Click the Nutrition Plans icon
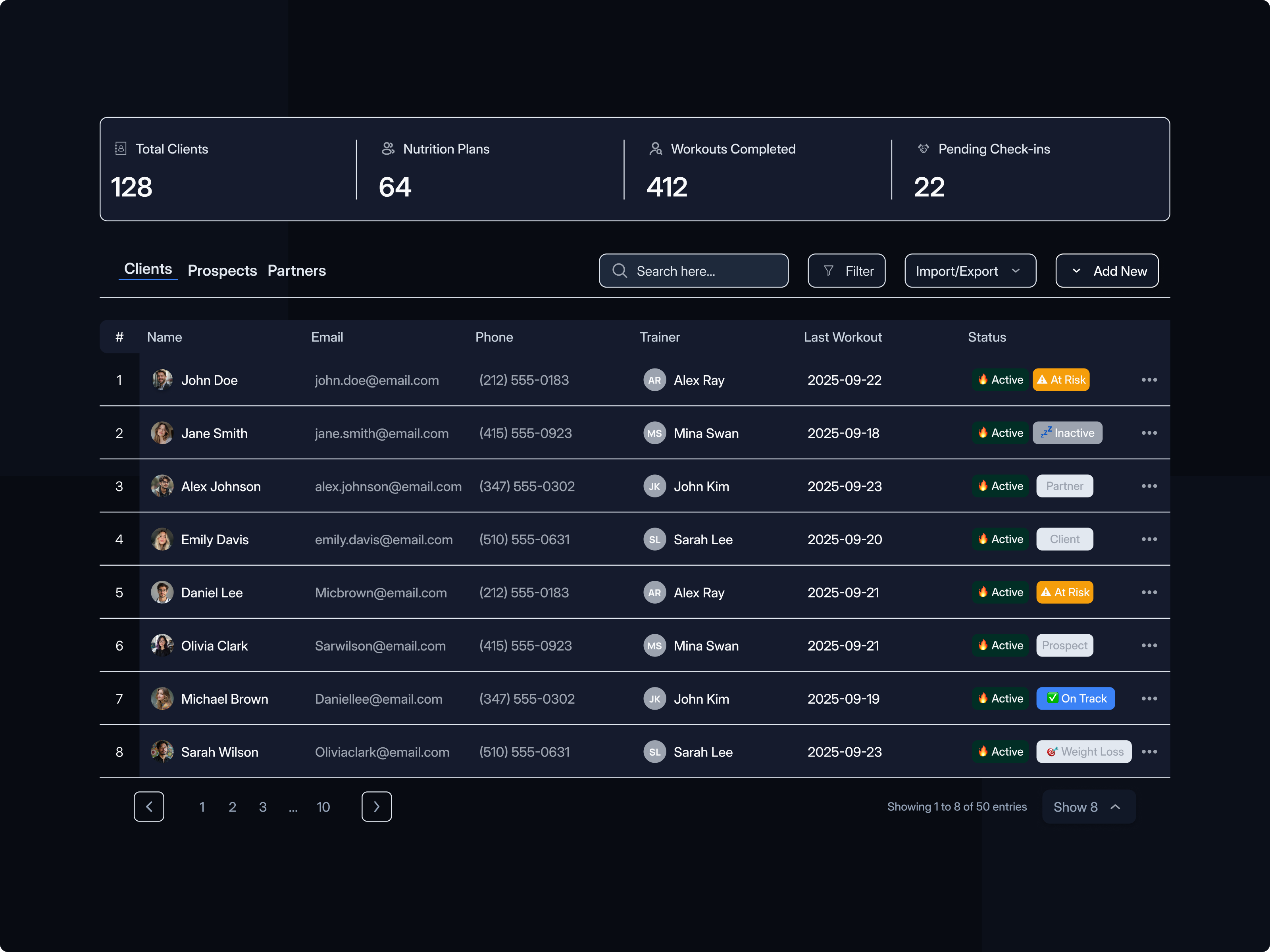This screenshot has height=952, width=1270. pyautogui.click(x=387, y=148)
